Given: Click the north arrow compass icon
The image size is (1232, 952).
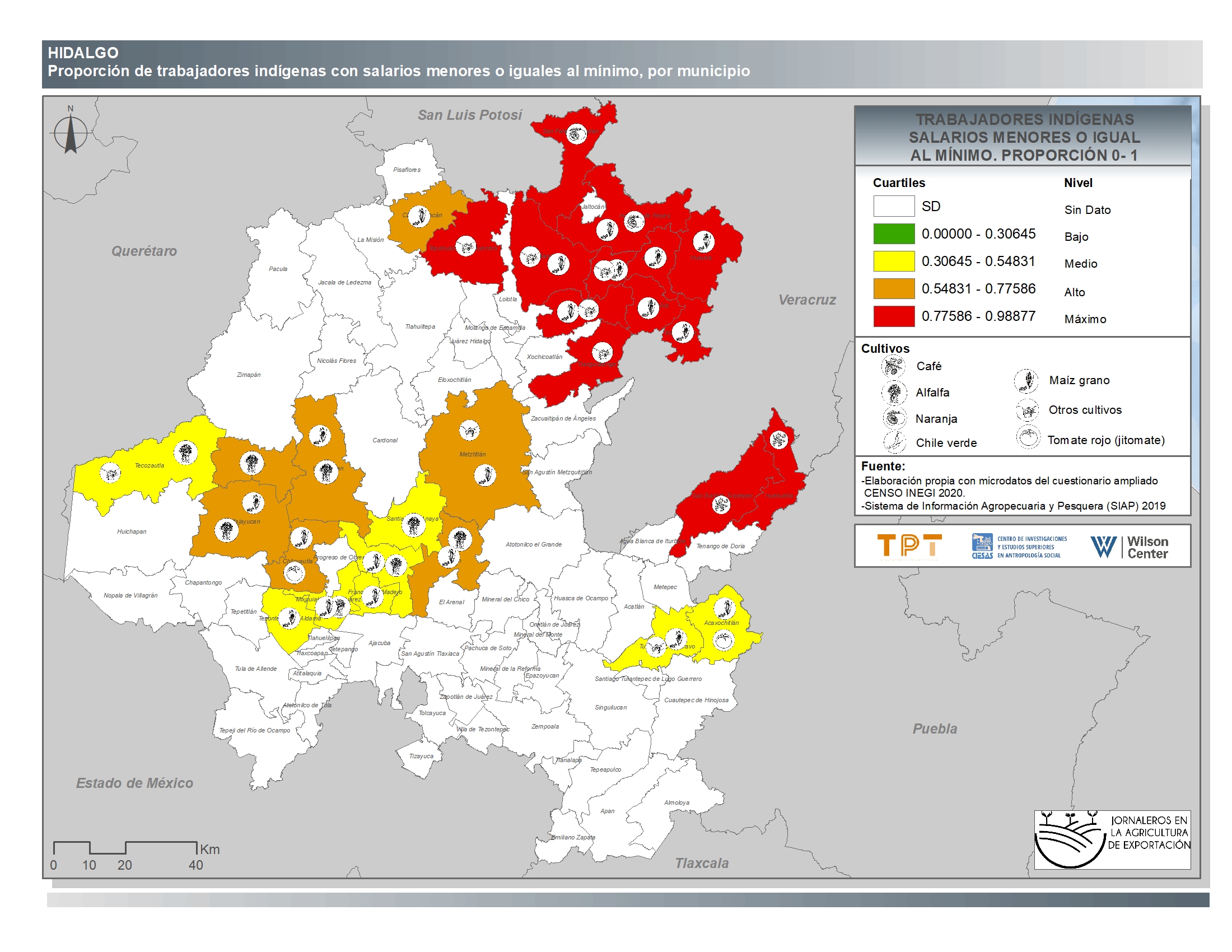Looking at the screenshot, I should coord(71,133).
